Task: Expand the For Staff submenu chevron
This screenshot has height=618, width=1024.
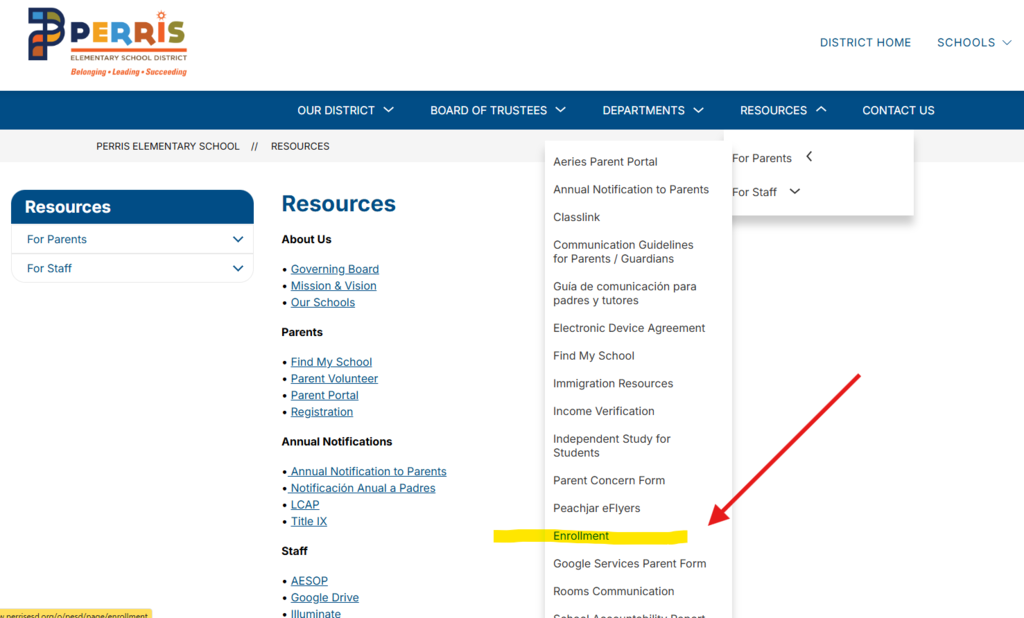Action: [795, 192]
